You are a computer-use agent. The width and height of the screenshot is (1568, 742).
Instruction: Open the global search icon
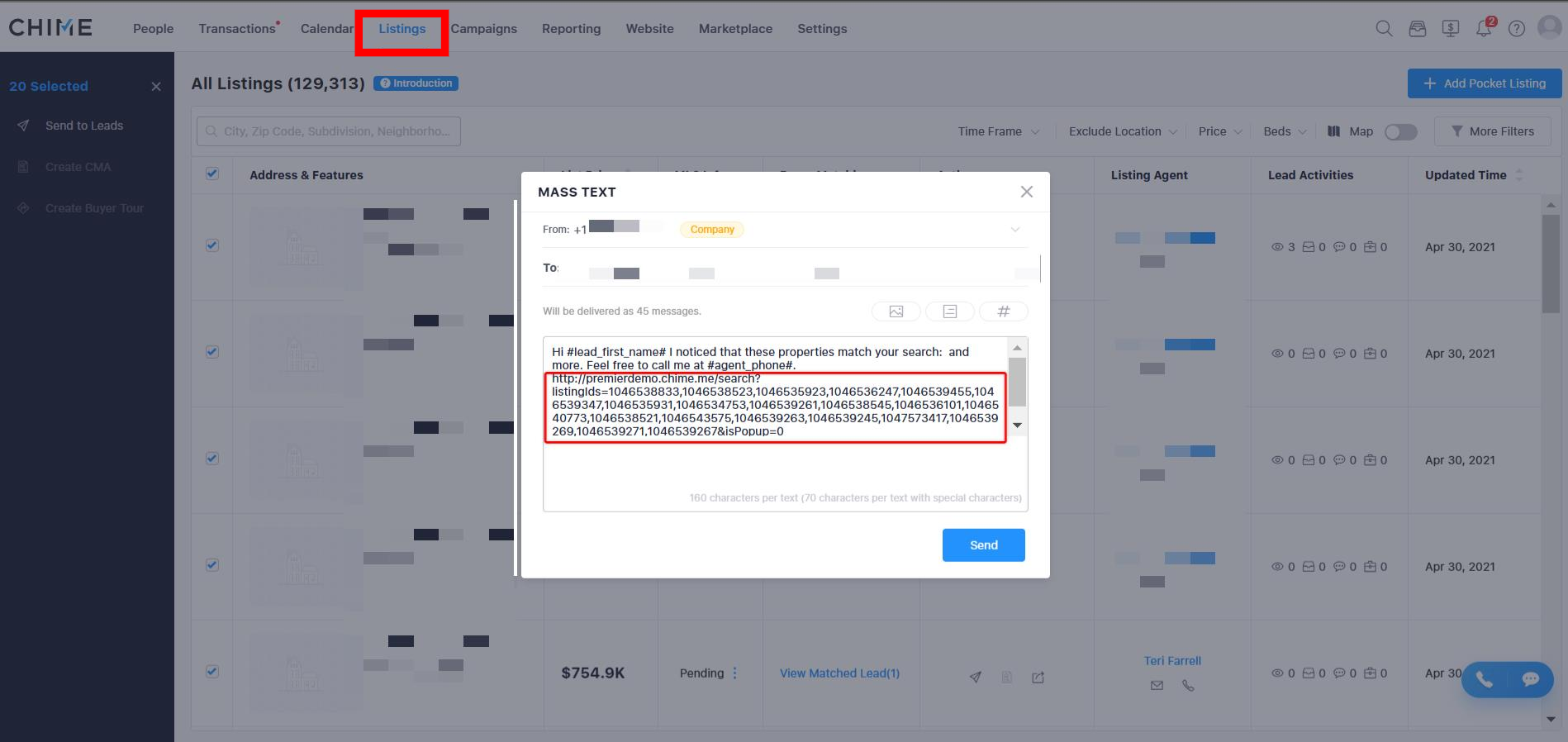(x=1384, y=29)
